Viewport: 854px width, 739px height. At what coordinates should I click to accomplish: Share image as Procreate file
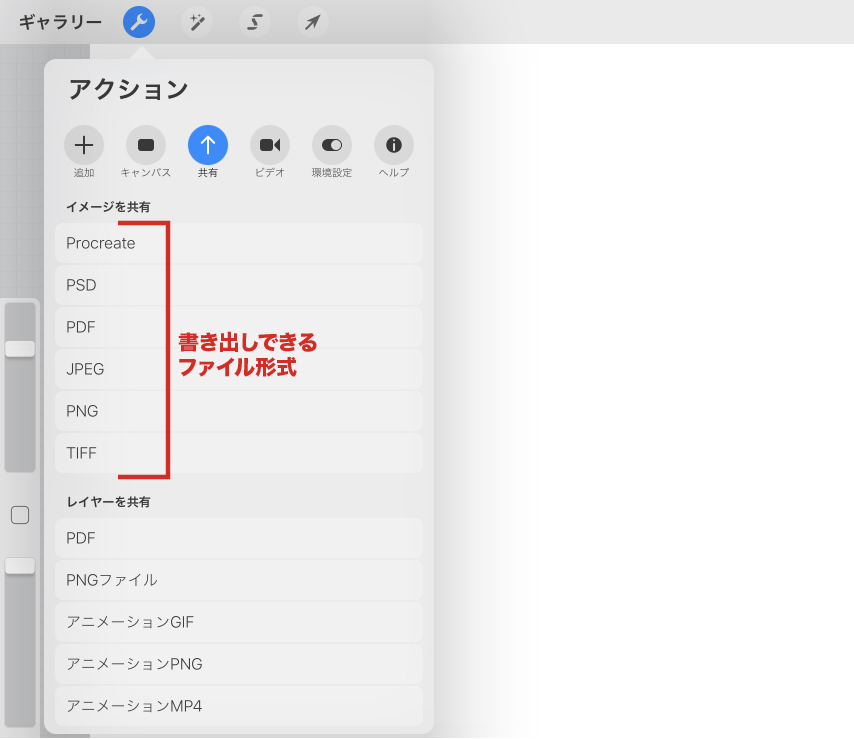click(x=239, y=243)
